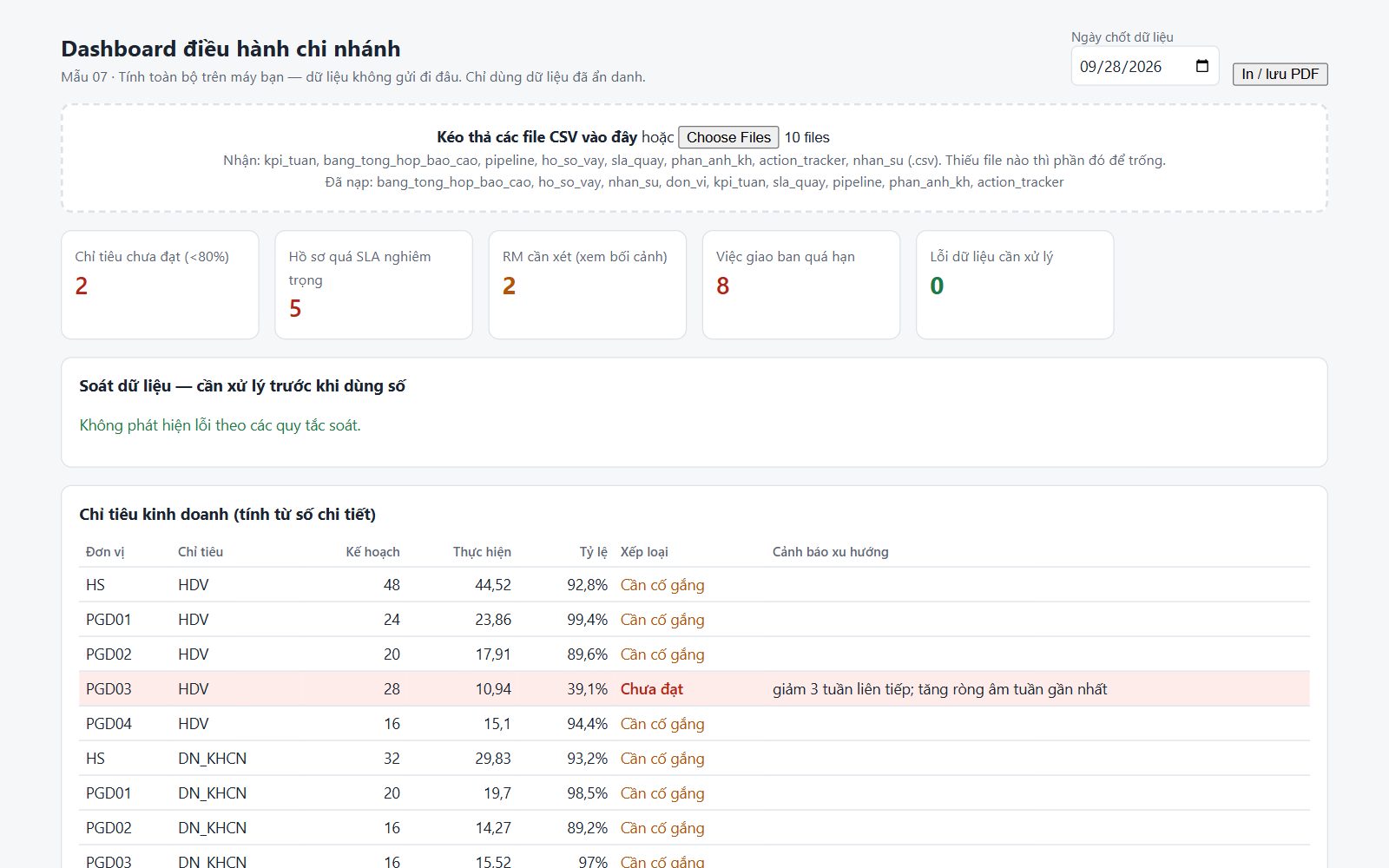Select the Chỉ tiêu chưa đạt card
Screen dimensions: 1389x868
[x=160, y=285]
